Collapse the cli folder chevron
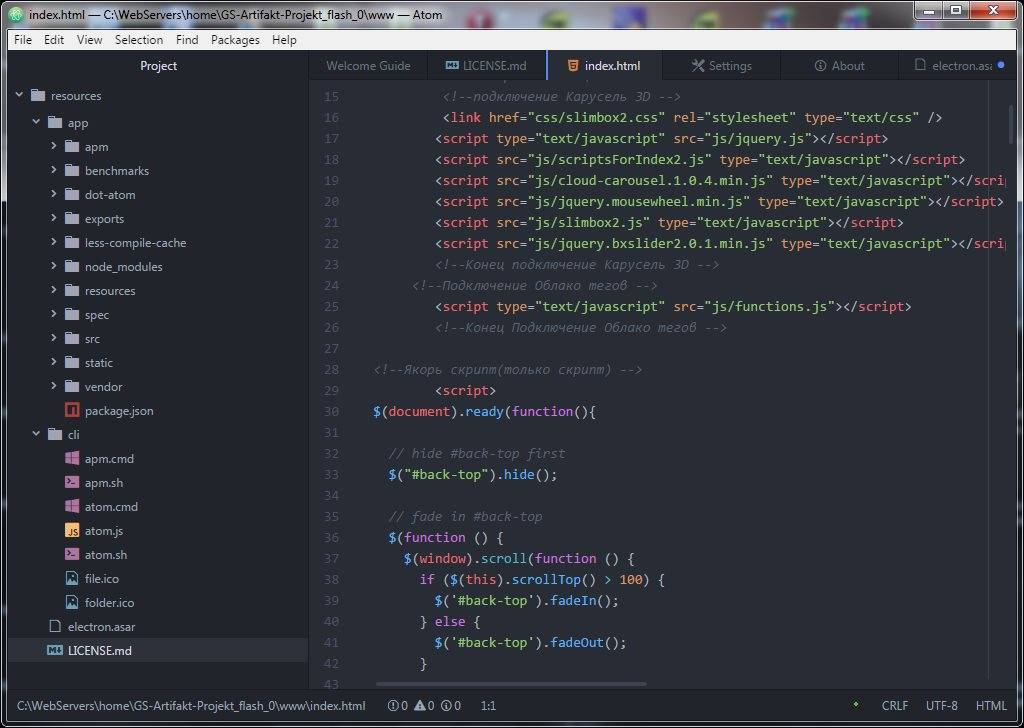 pyautogui.click(x=37, y=434)
